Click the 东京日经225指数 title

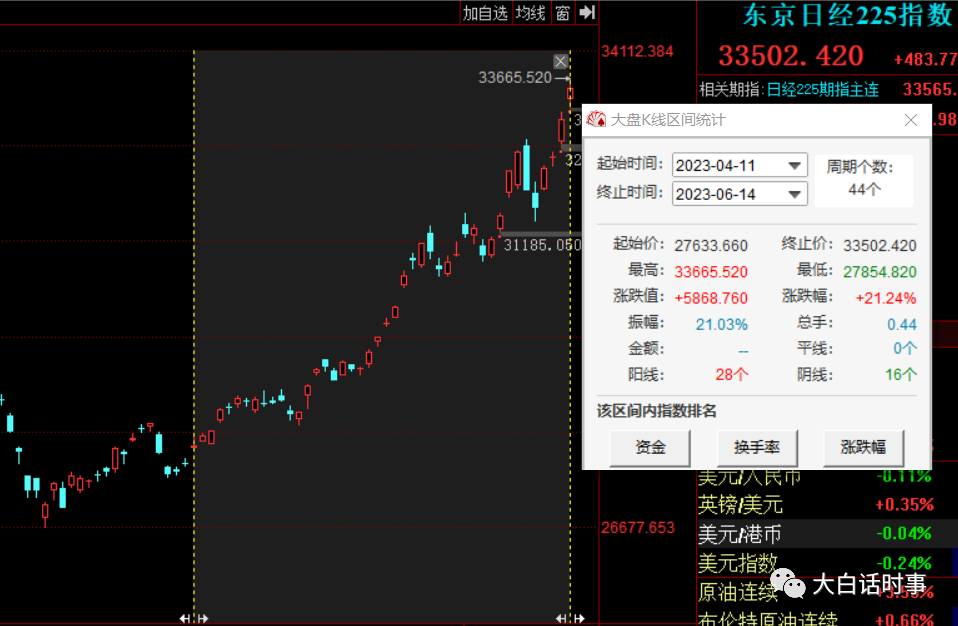tap(847, 15)
